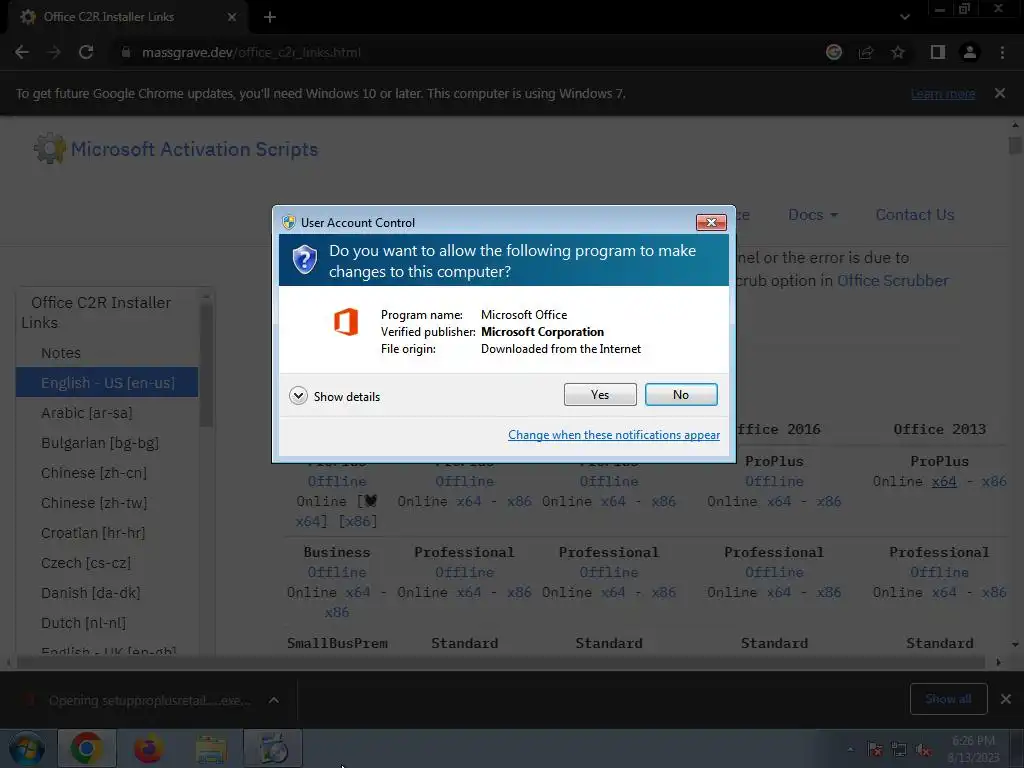Click the setupproplusretail exe download item

pyautogui.click(x=138, y=700)
